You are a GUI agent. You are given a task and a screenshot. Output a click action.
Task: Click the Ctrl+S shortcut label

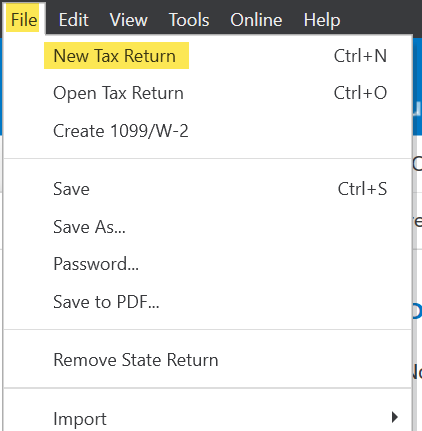coord(362,189)
